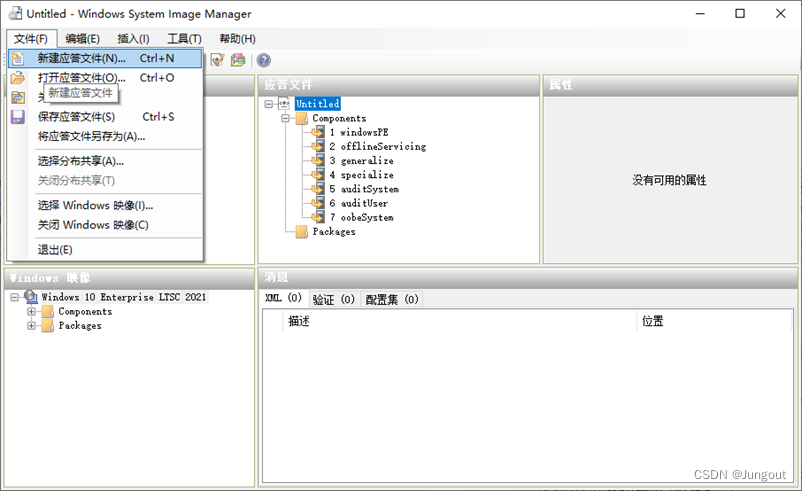Switch to the XML (0) messages tab
Viewport: 802px width, 491px height.
(283, 298)
